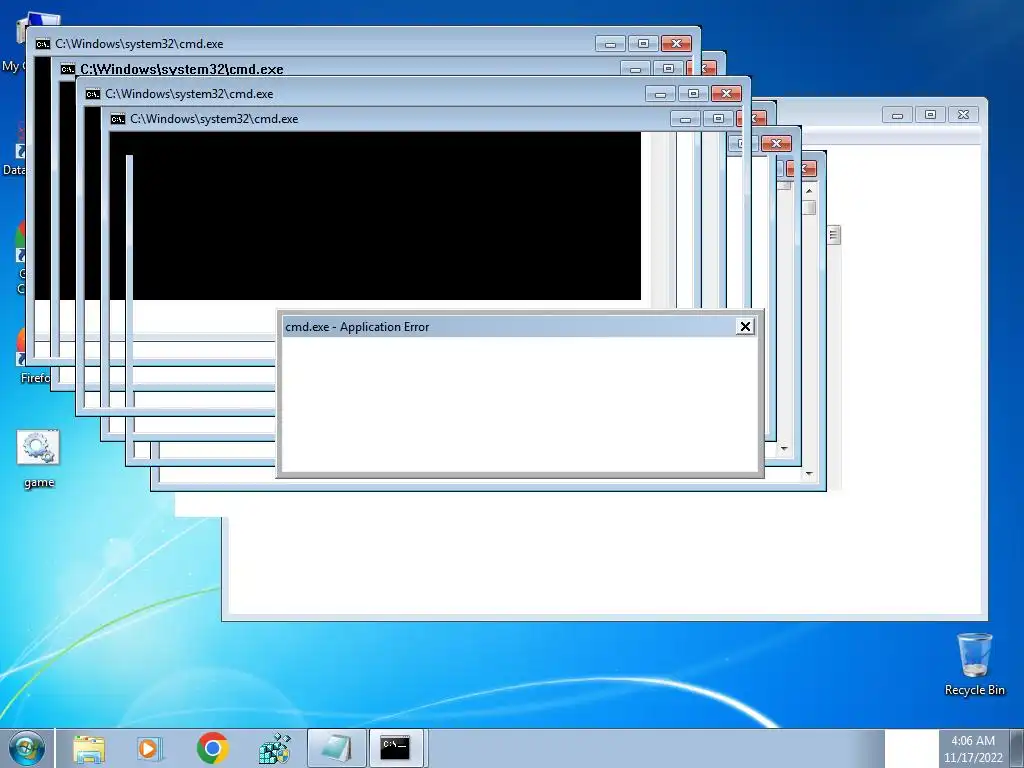This screenshot has width=1024, height=768.
Task: Maximize the blank white background window
Action: point(930,115)
